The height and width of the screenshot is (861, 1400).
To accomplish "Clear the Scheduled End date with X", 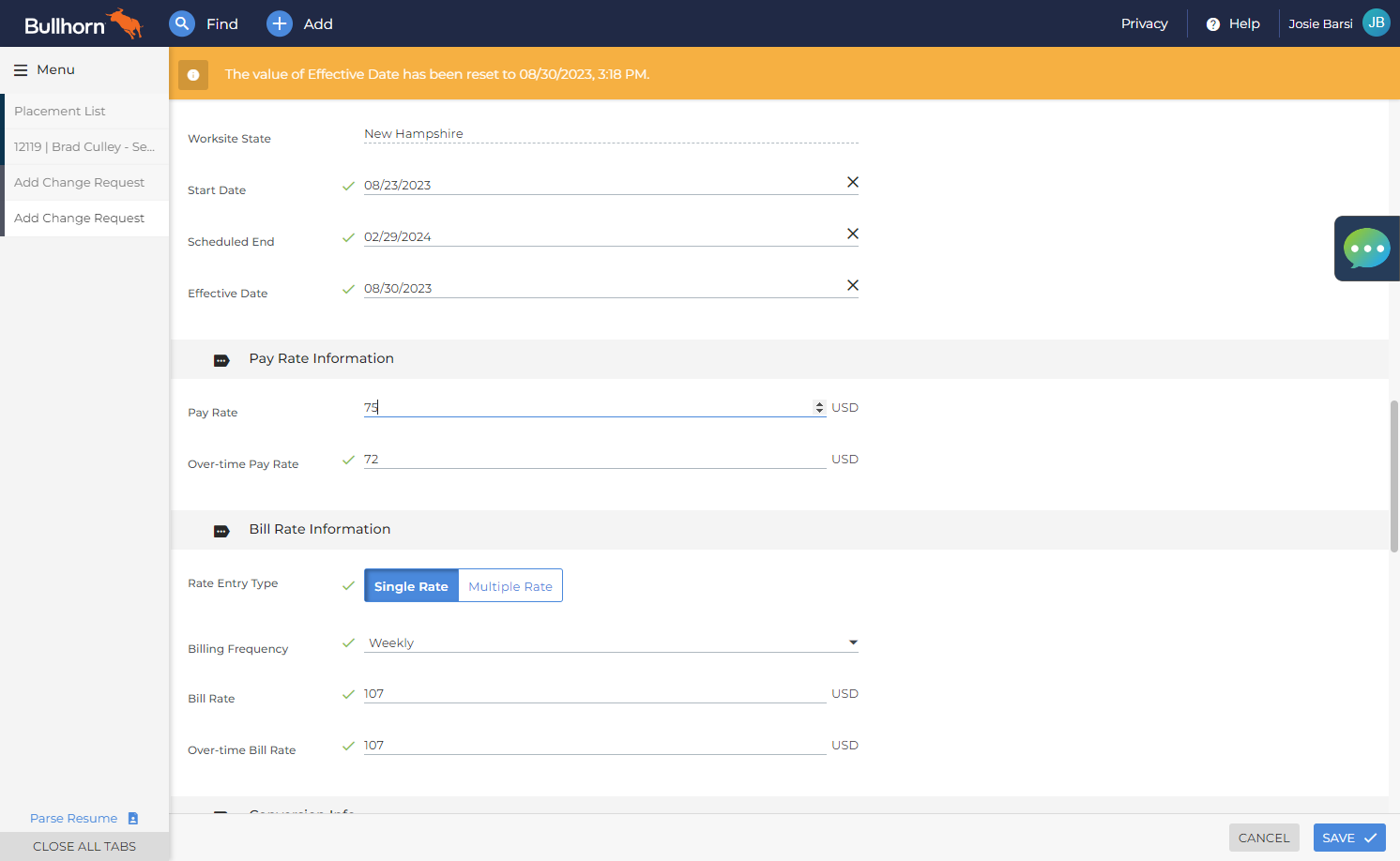I will tap(853, 234).
